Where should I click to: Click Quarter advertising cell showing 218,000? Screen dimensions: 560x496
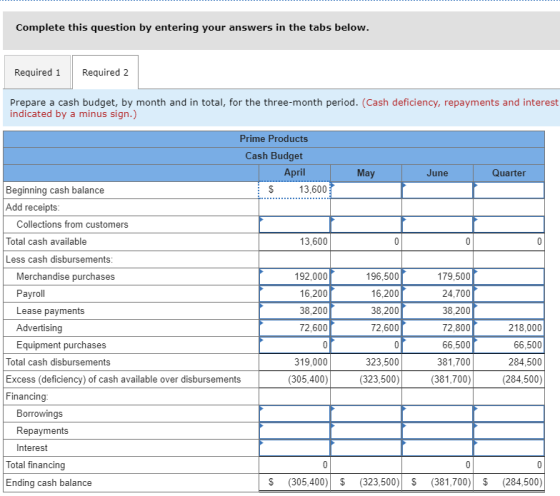(x=509, y=328)
